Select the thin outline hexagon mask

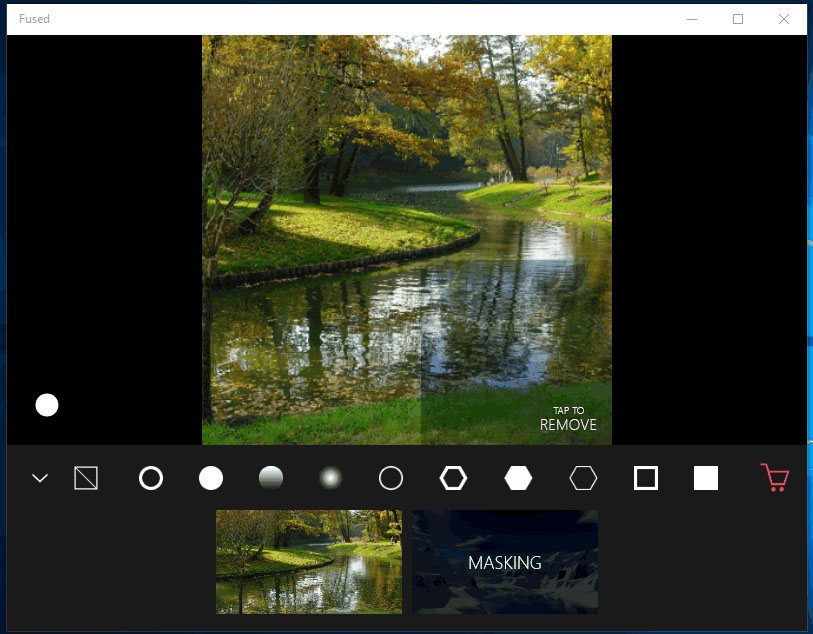point(583,478)
